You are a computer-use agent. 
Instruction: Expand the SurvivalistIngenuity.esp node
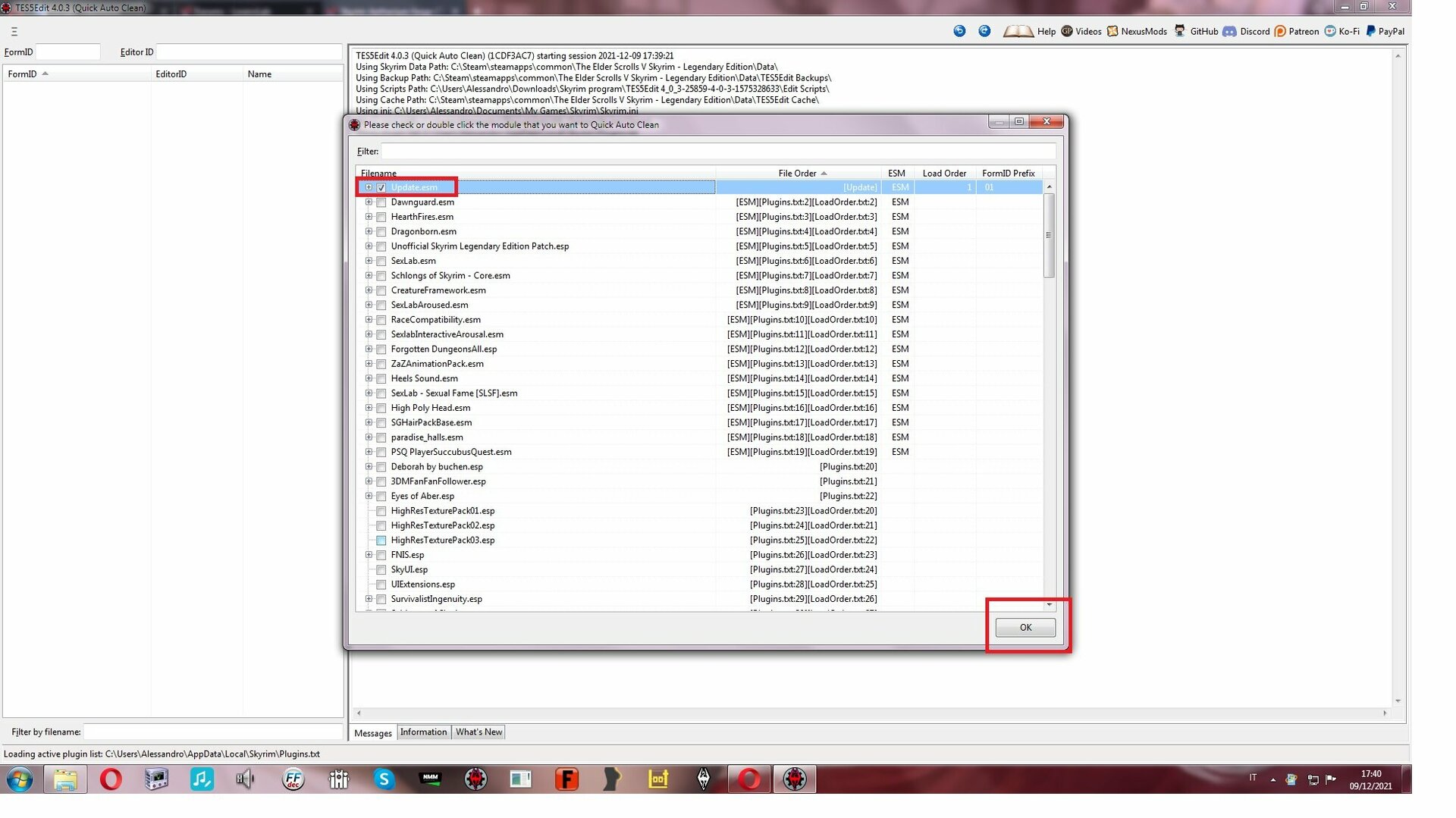(x=369, y=599)
